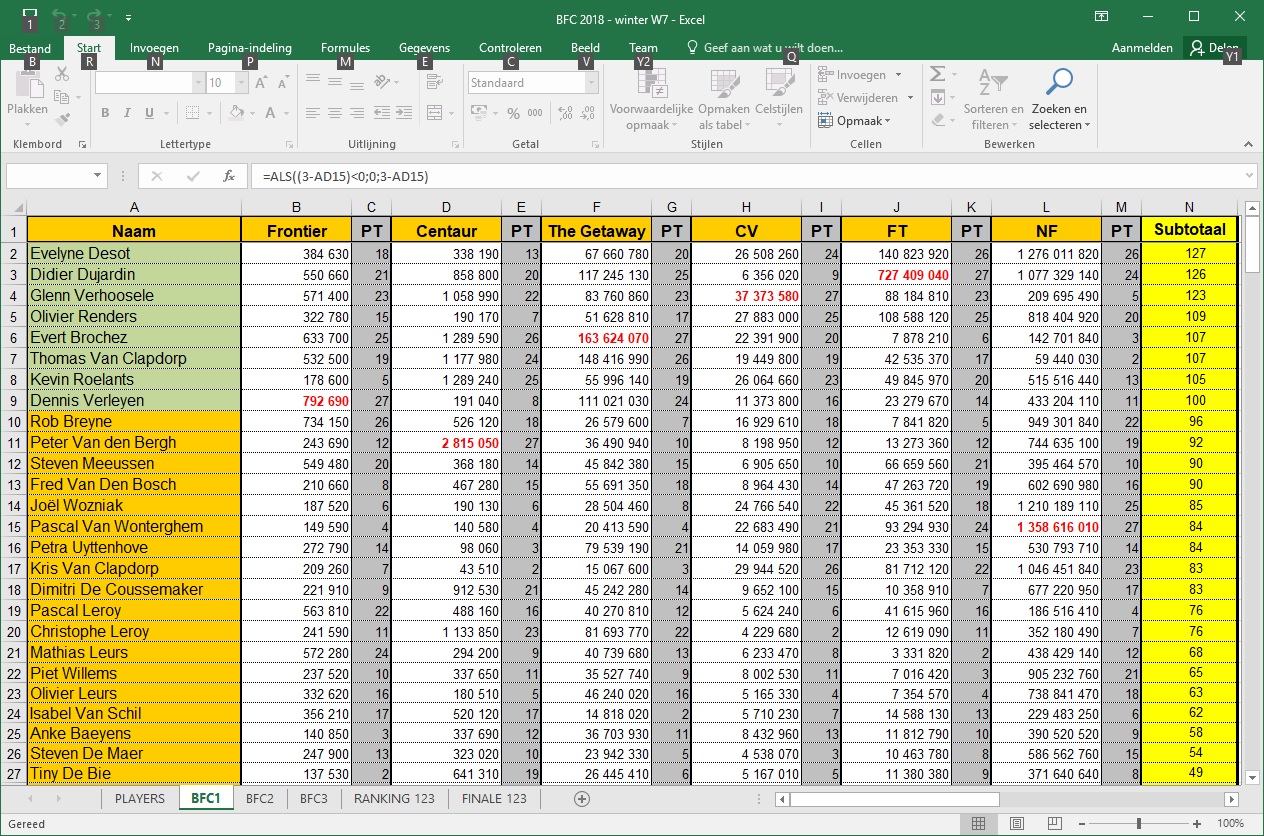
Task: Switch to the RANKING 123 sheet tab
Action: click(394, 799)
